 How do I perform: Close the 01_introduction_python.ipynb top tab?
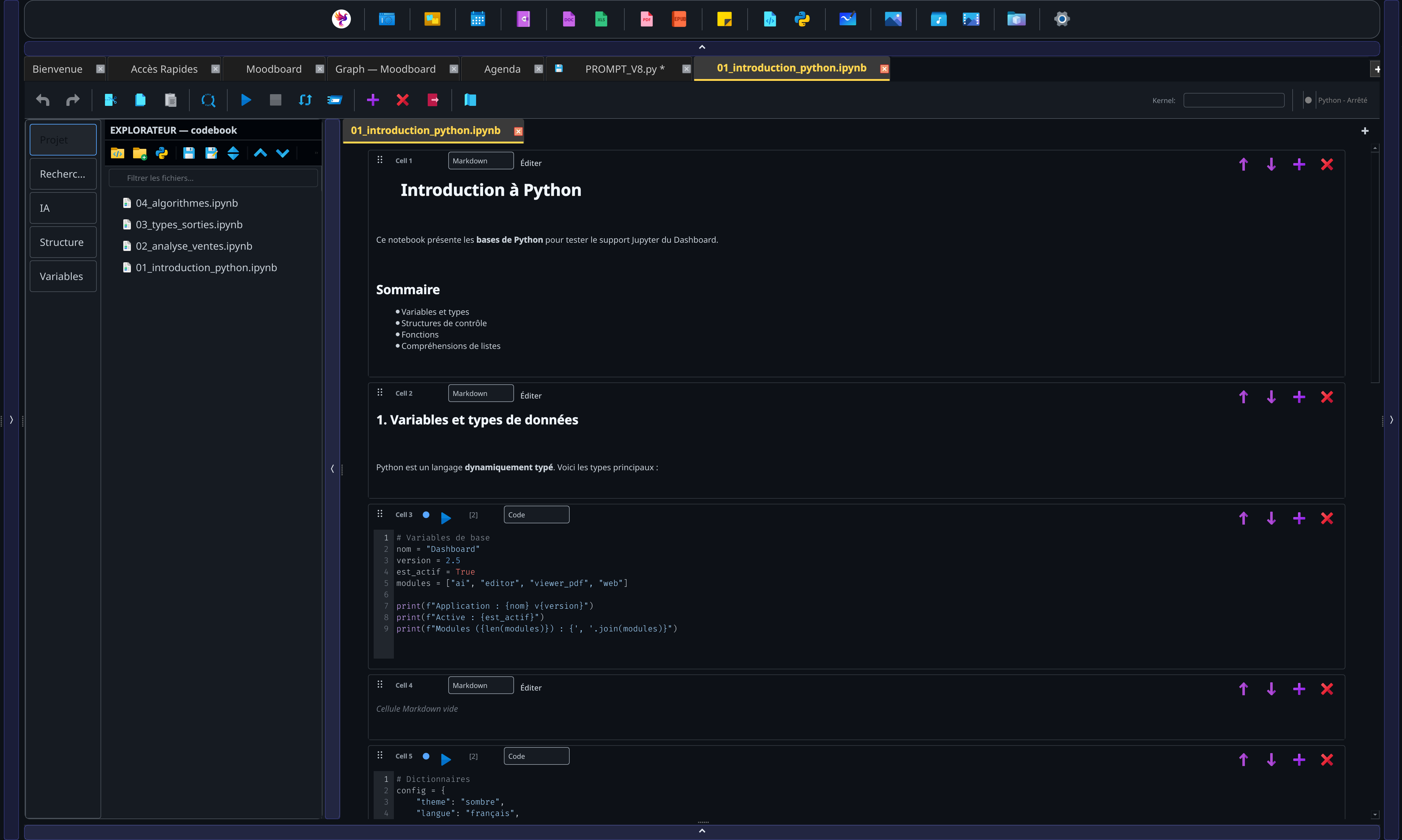click(884, 69)
